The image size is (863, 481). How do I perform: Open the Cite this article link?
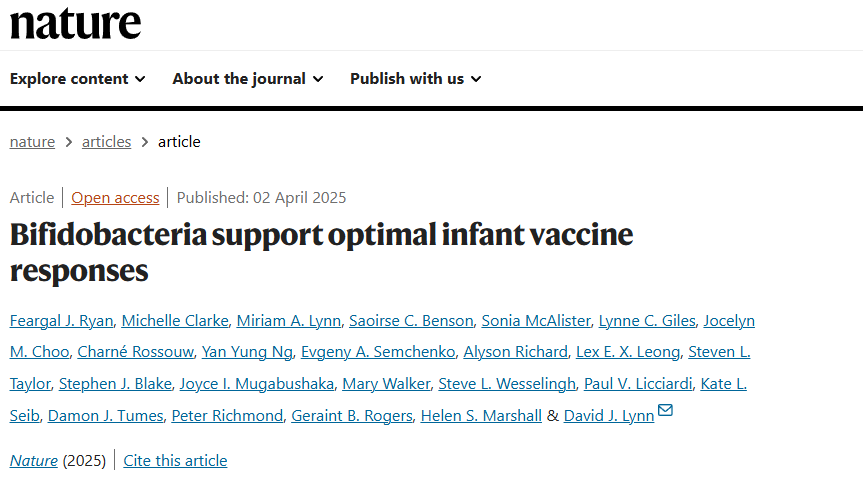coord(175,461)
